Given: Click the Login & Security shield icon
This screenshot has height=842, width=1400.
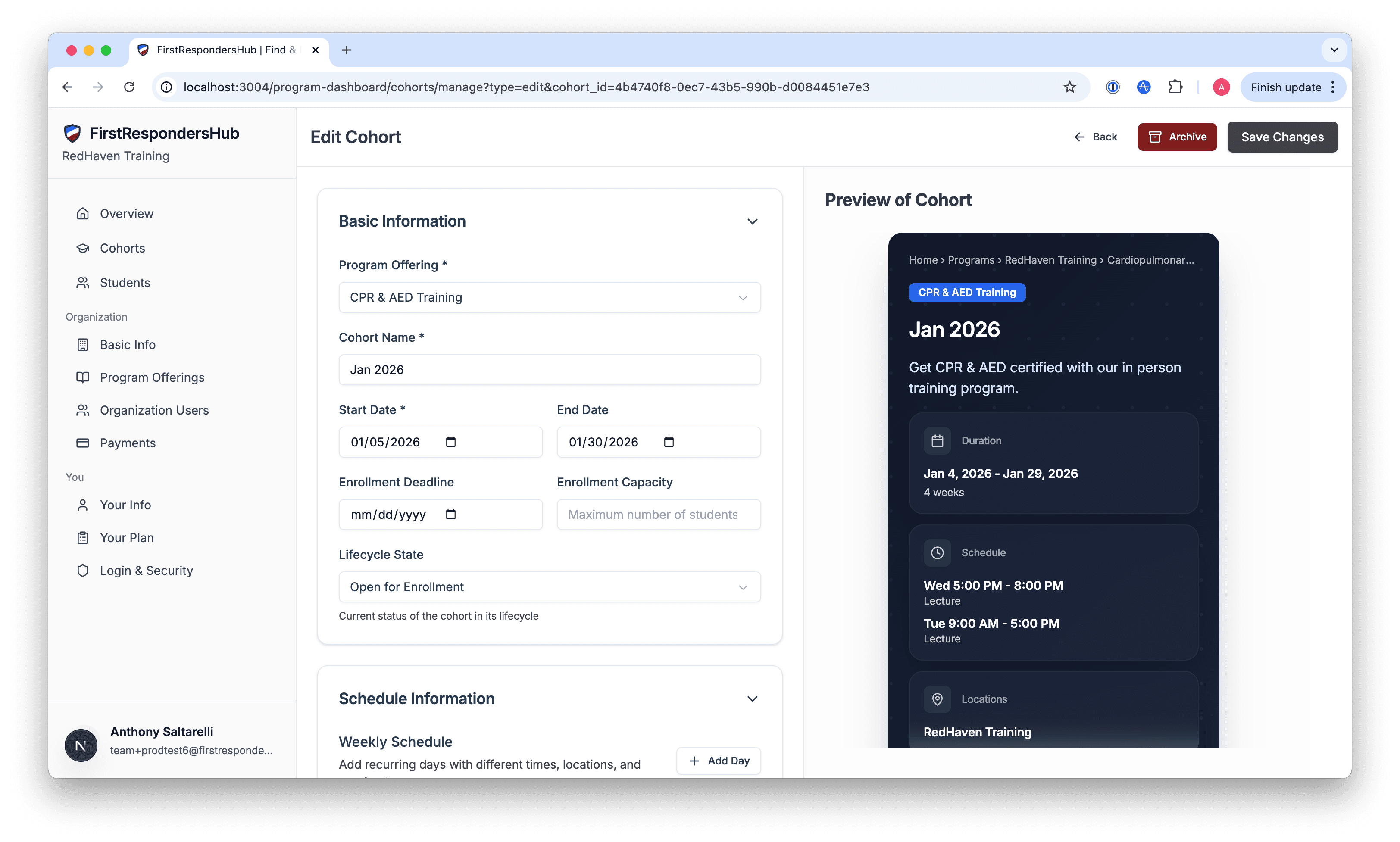Looking at the screenshot, I should point(83,570).
